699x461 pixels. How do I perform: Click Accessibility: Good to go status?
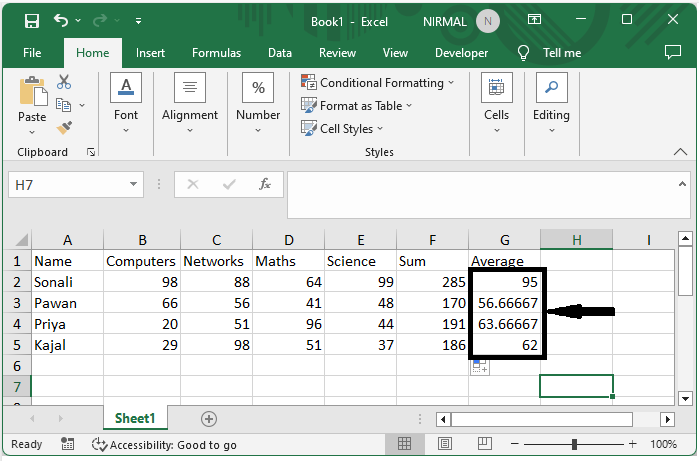163,444
